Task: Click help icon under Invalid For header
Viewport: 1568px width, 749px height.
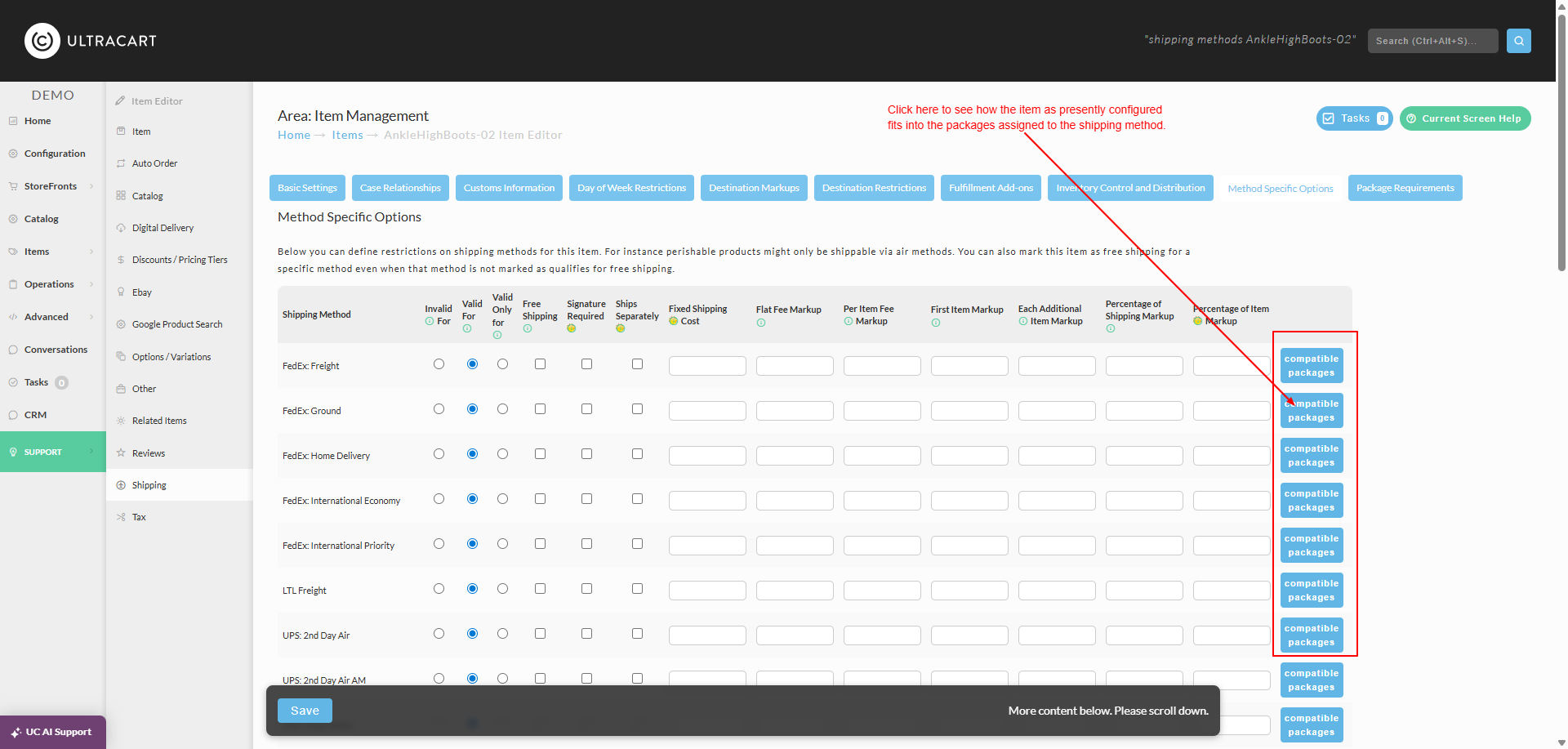Action: (430, 321)
